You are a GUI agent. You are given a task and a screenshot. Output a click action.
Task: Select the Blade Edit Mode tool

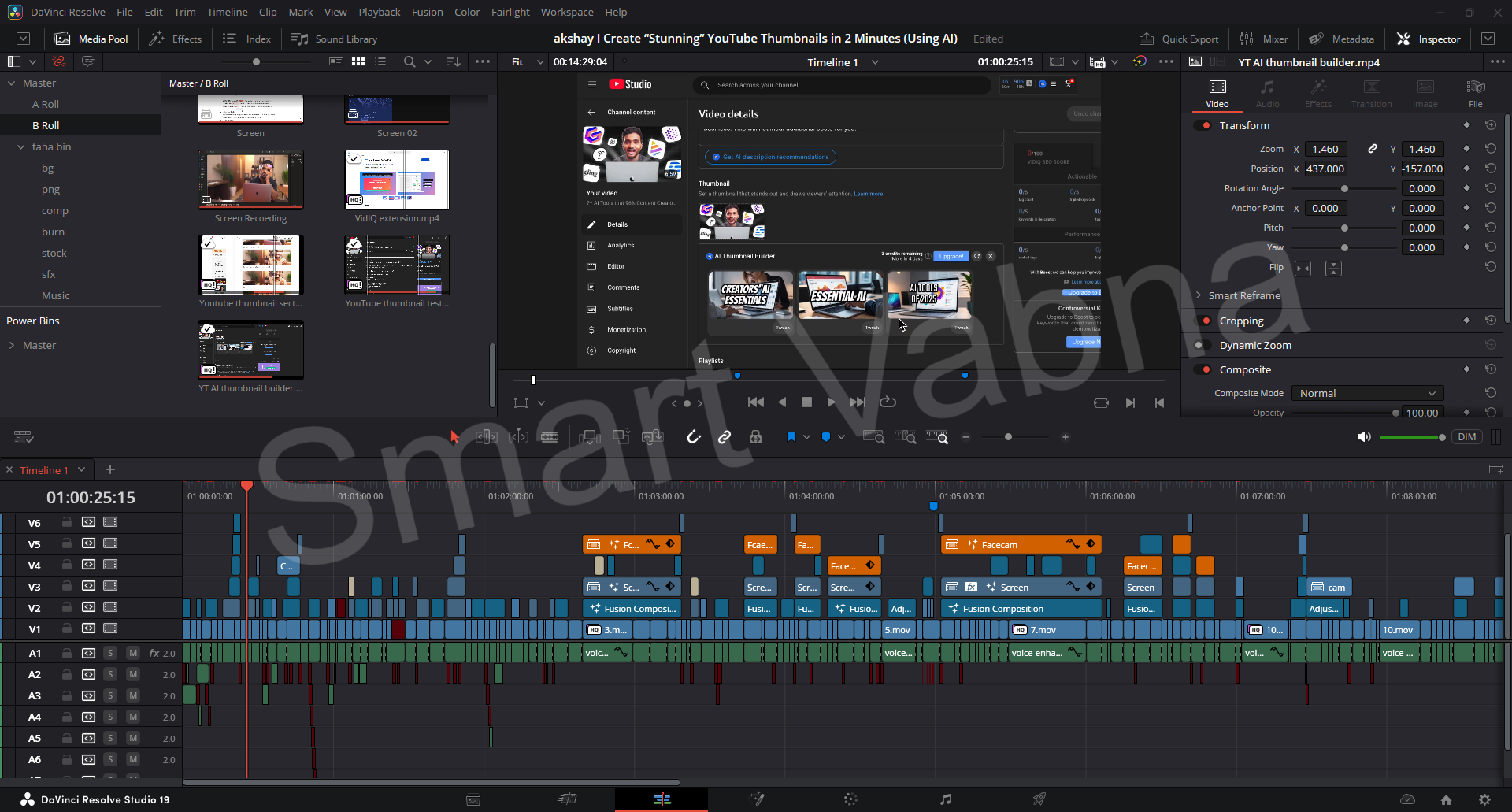click(550, 437)
